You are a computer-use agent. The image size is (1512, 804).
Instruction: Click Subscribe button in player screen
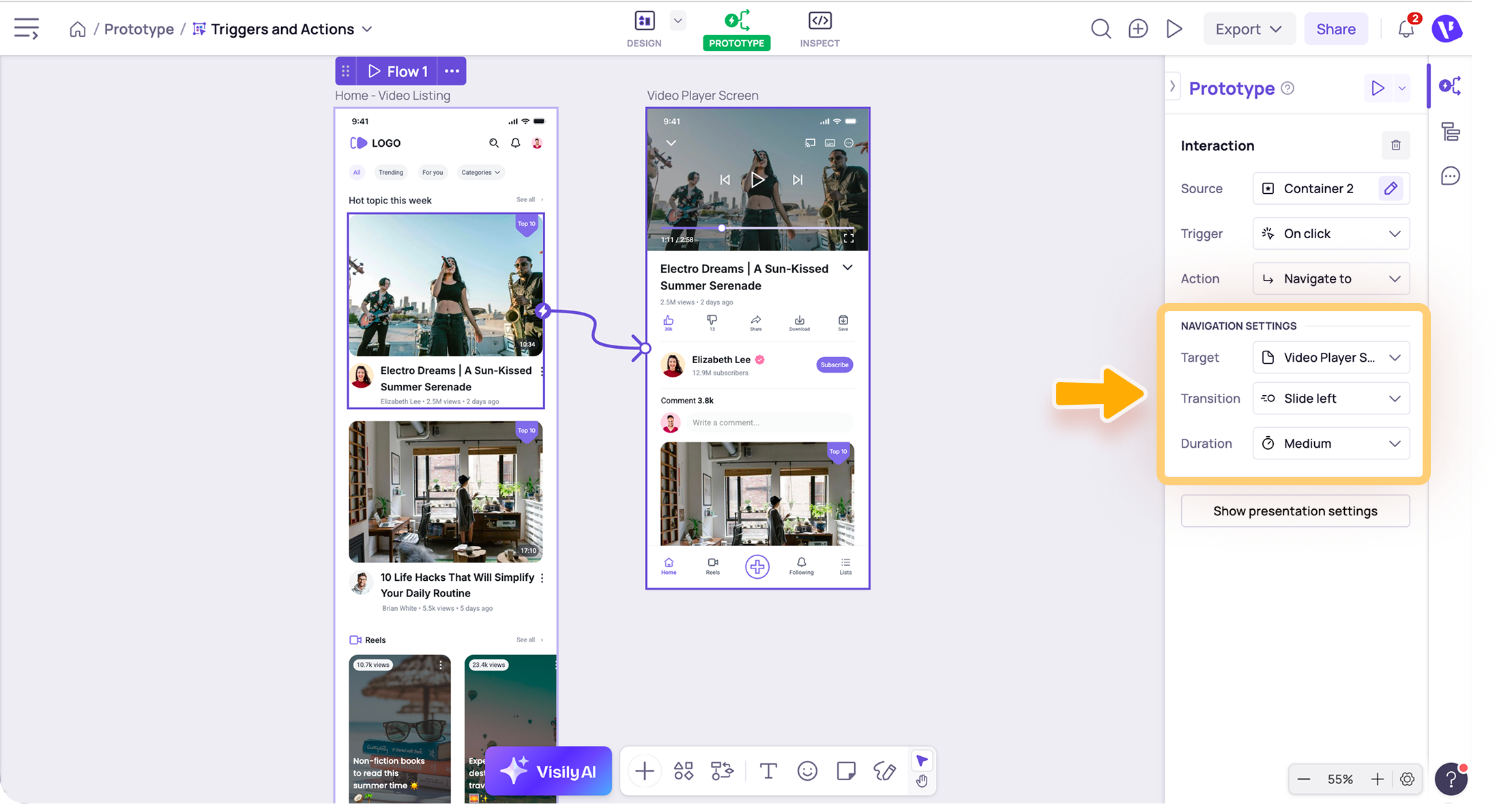[834, 364]
